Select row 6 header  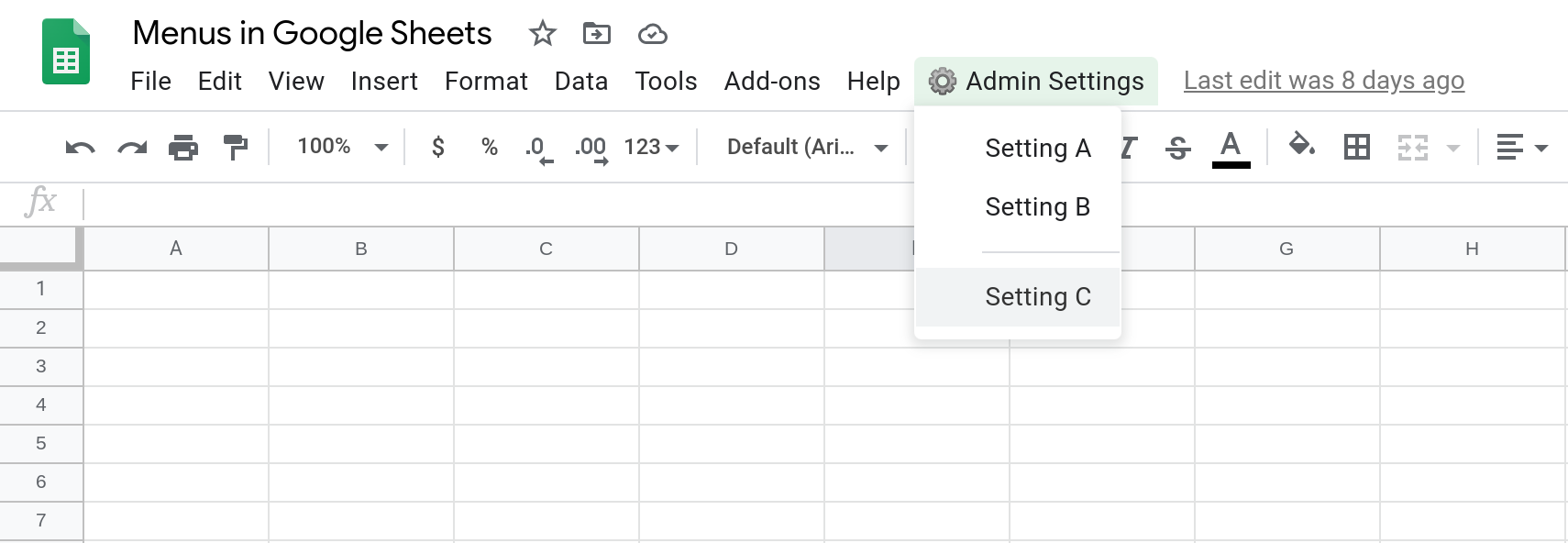pos(41,482)
